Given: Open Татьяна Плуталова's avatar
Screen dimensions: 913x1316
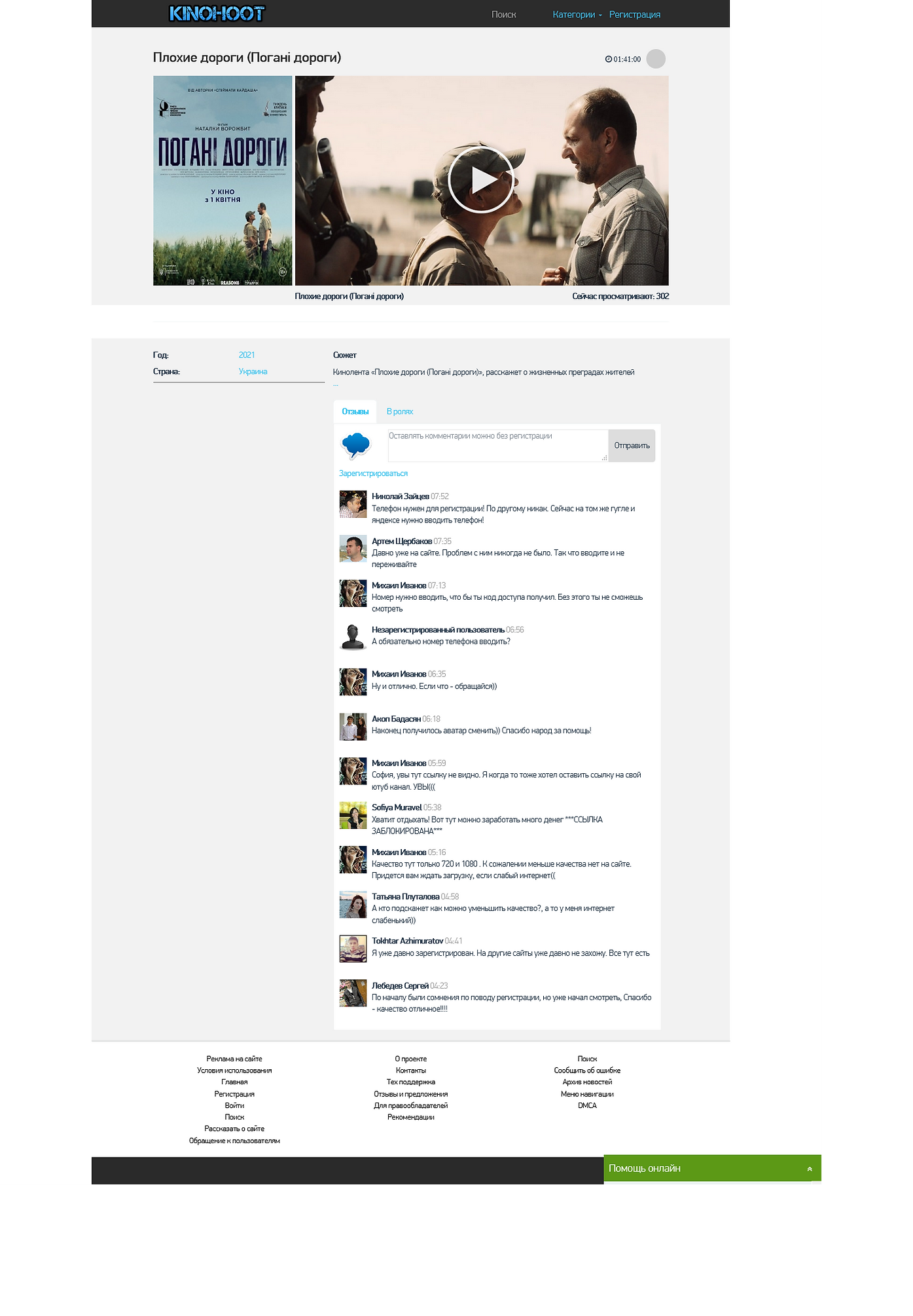Looking at the screenshot, I should click(353, 904).
